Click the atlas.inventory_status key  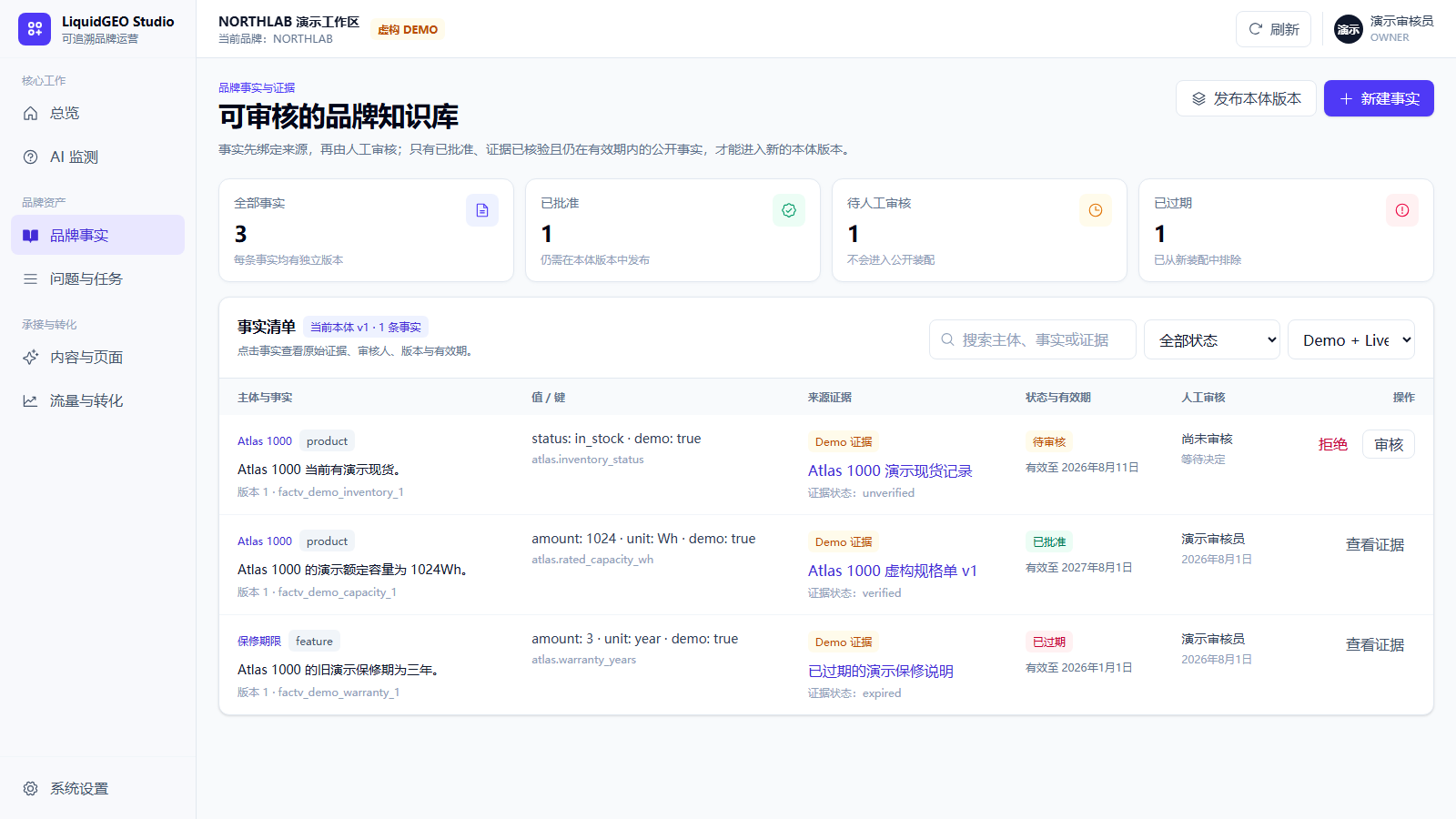[588, 460]
